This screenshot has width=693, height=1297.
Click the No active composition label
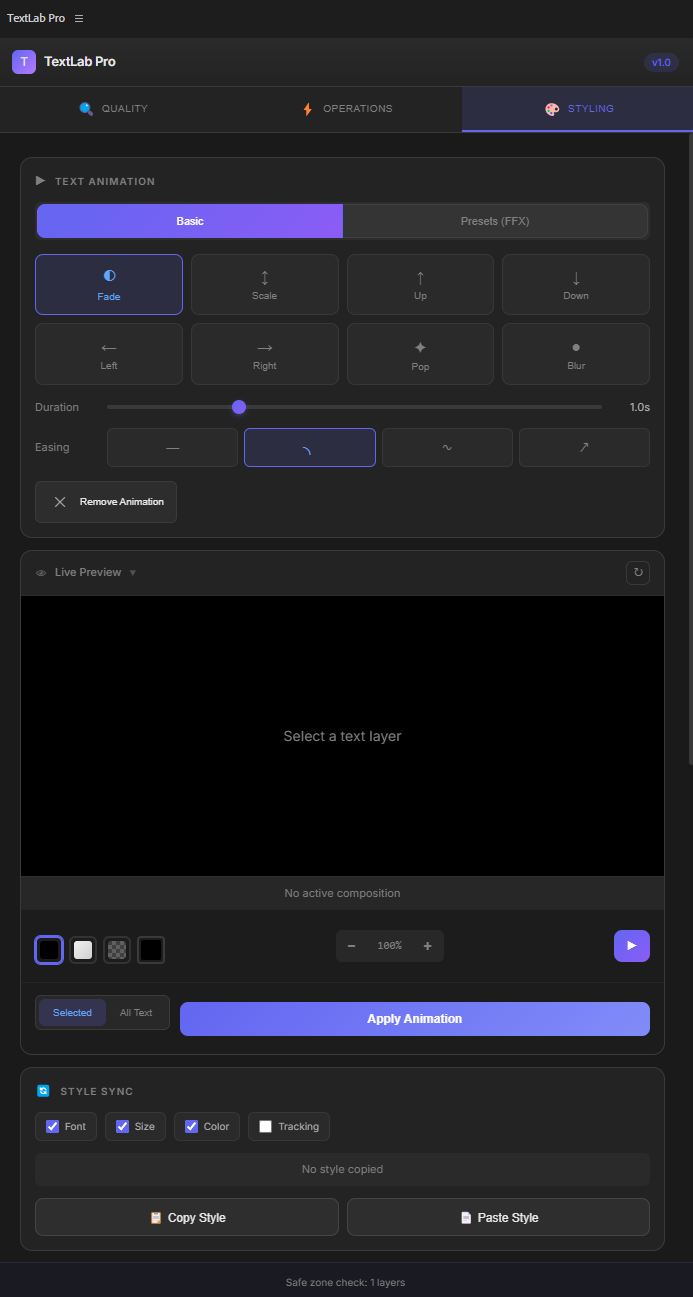342,893
